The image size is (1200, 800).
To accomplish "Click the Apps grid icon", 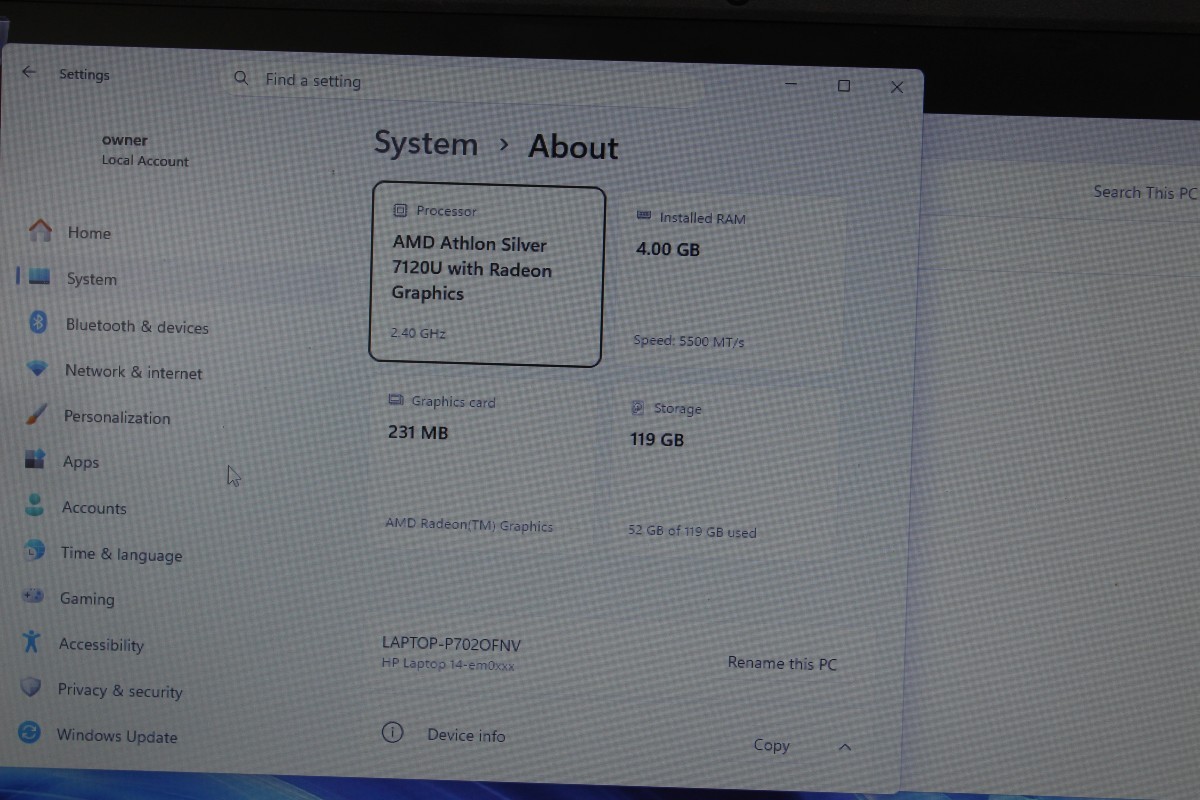I will coord(35,460).
